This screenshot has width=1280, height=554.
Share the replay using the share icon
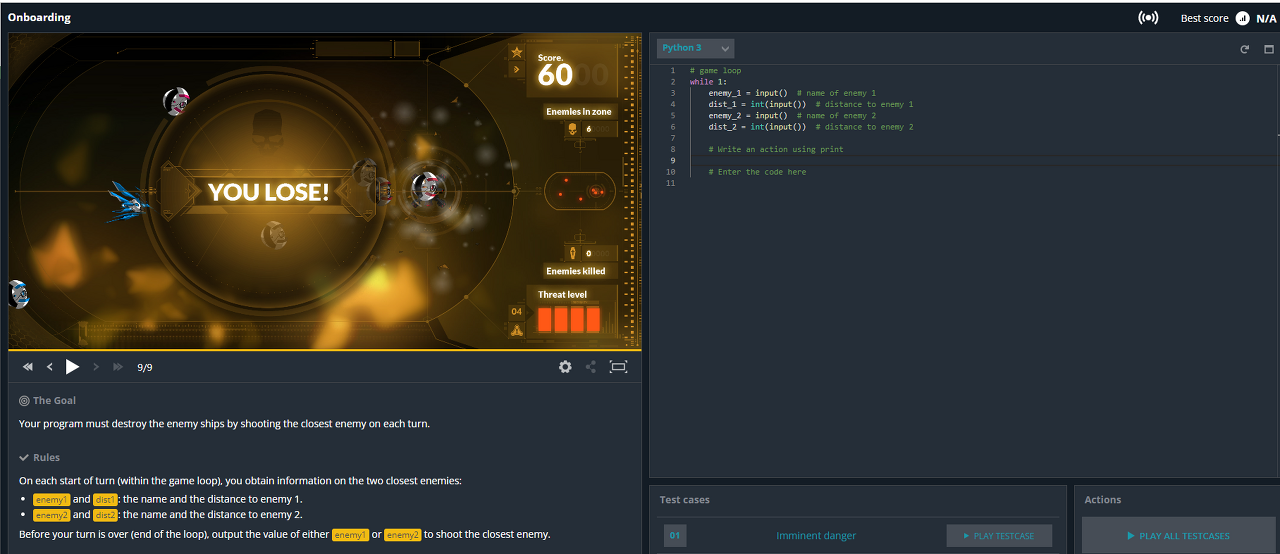click(x=591, y=367)
